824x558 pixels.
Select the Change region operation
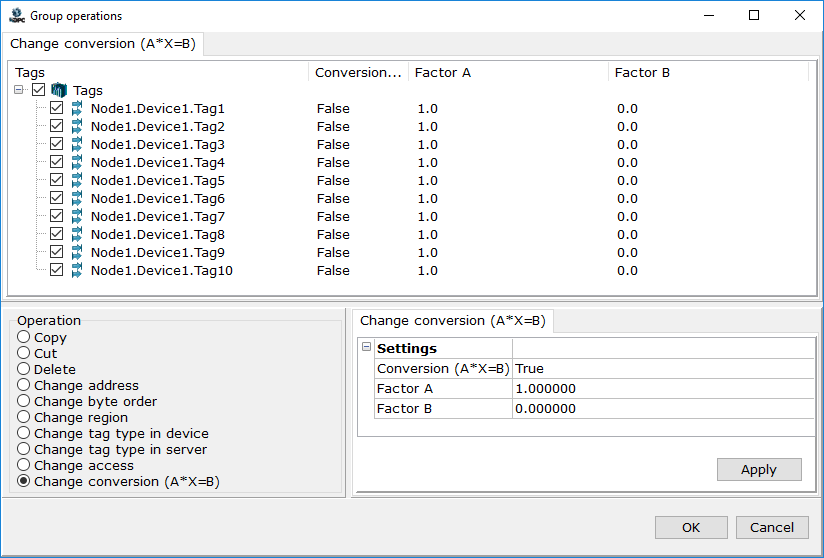pos(23,417)
